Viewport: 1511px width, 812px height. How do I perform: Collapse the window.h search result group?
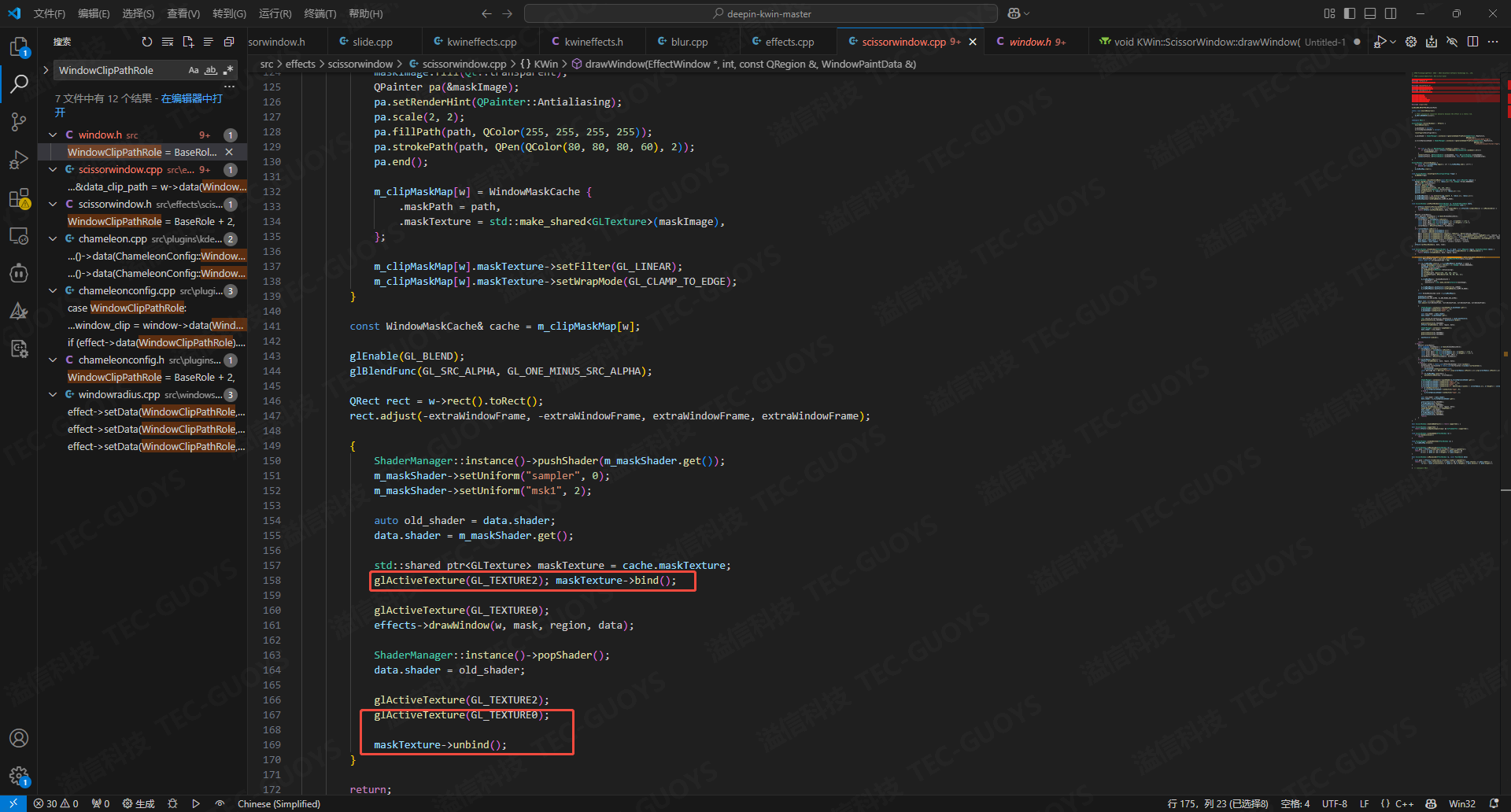click(53, 135)
